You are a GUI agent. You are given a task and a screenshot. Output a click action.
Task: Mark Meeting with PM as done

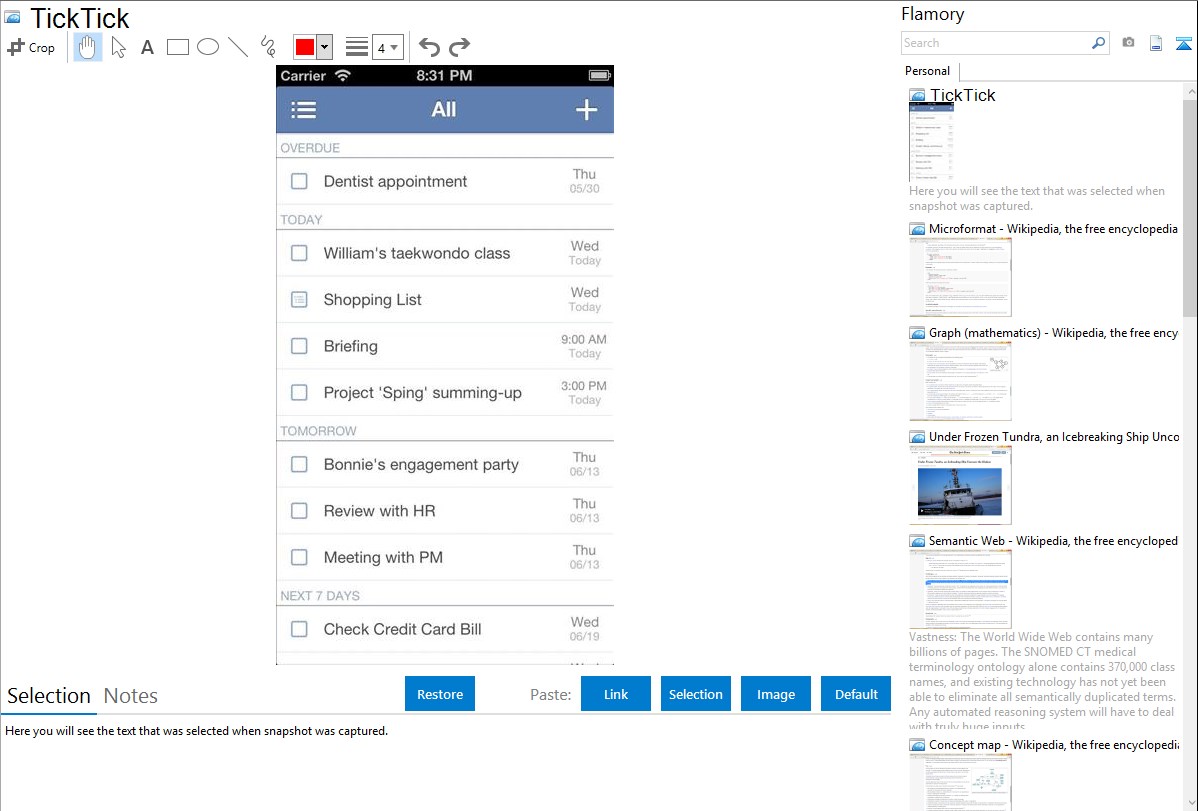click(x=300, y=557)
